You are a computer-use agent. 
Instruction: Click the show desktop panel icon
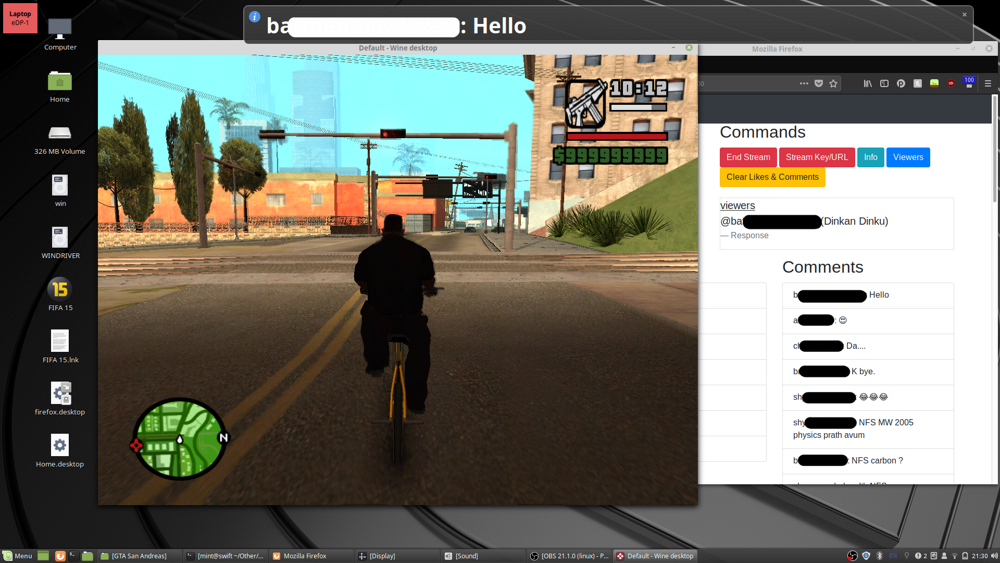[x=43, y=556]
